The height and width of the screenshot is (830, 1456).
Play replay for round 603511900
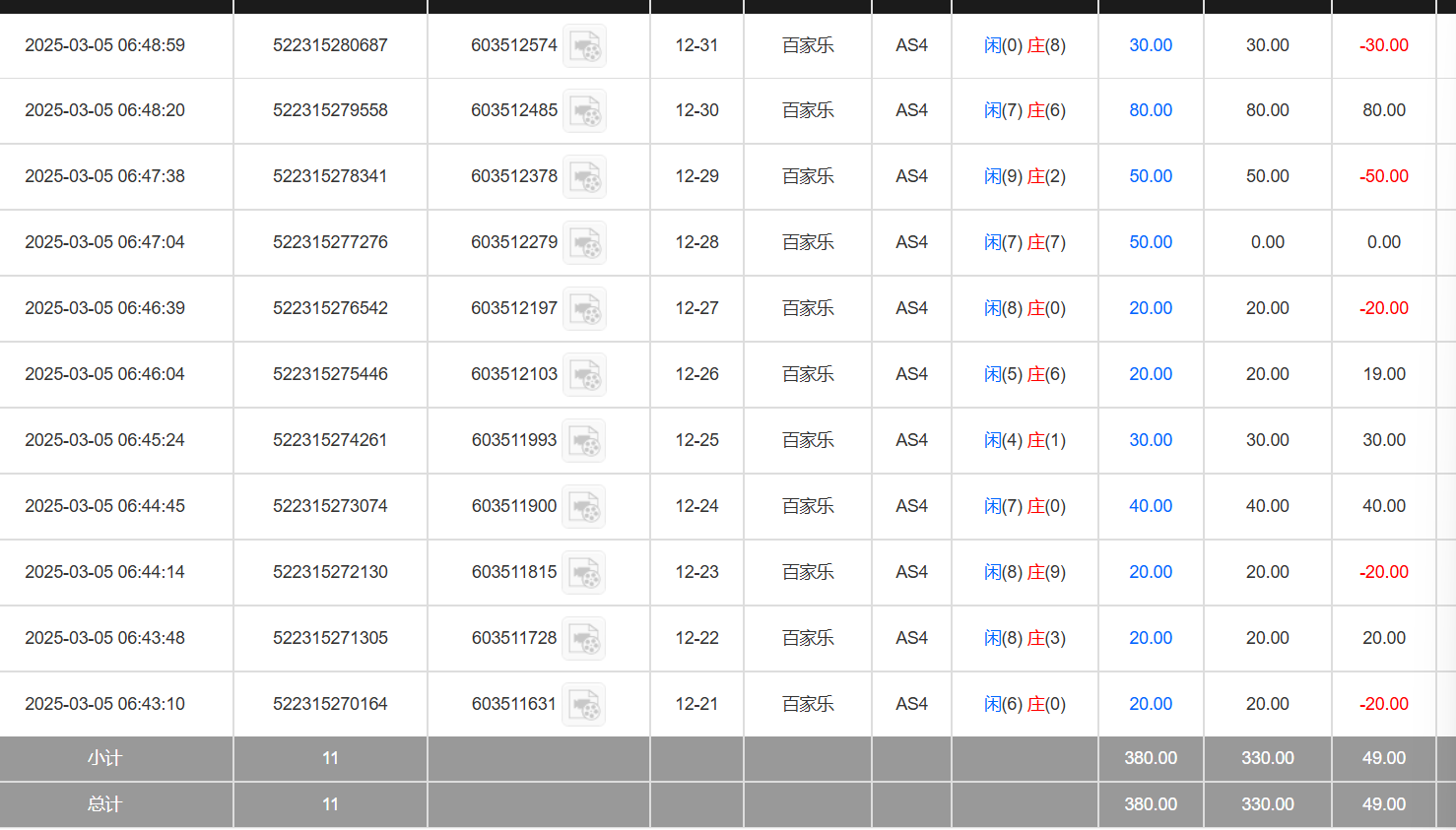(x=584, y=507)
